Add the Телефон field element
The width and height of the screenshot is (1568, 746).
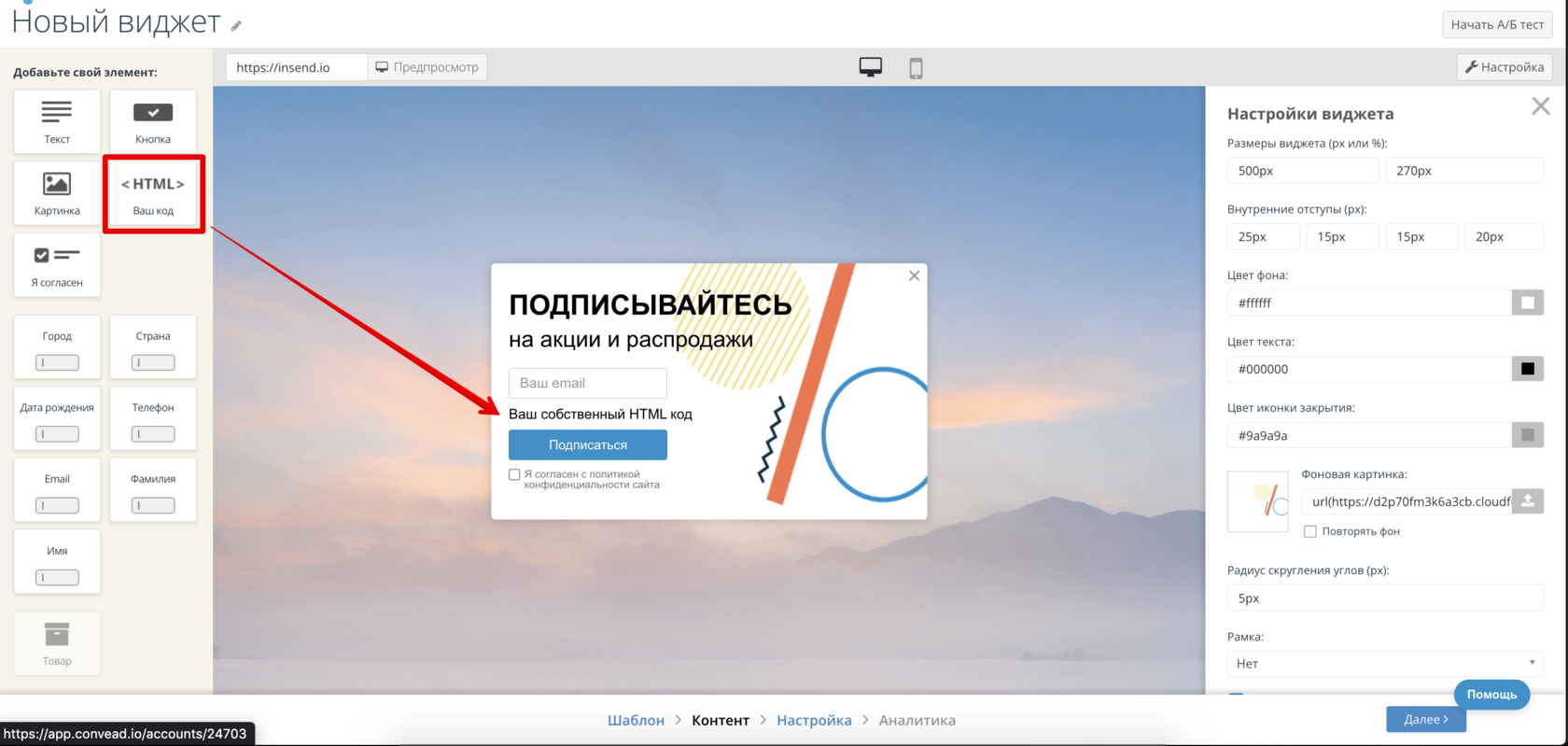[153, 418]
